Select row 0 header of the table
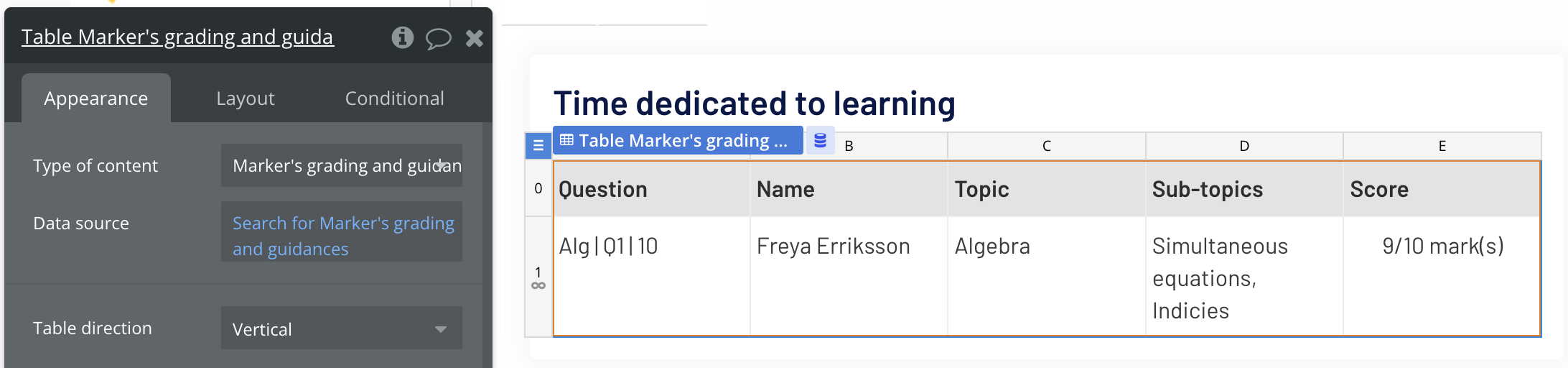 coord(538,188)
